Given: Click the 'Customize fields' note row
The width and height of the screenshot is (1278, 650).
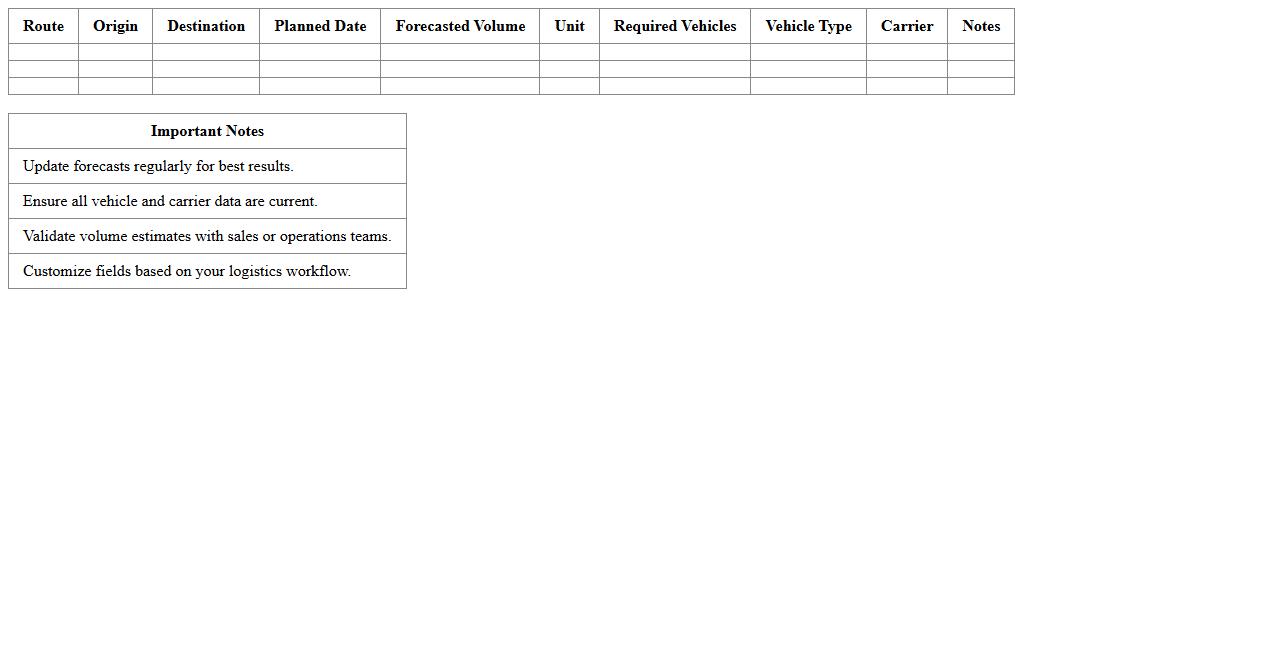Looking at the screenshot, I should click(x=187, y=271).
